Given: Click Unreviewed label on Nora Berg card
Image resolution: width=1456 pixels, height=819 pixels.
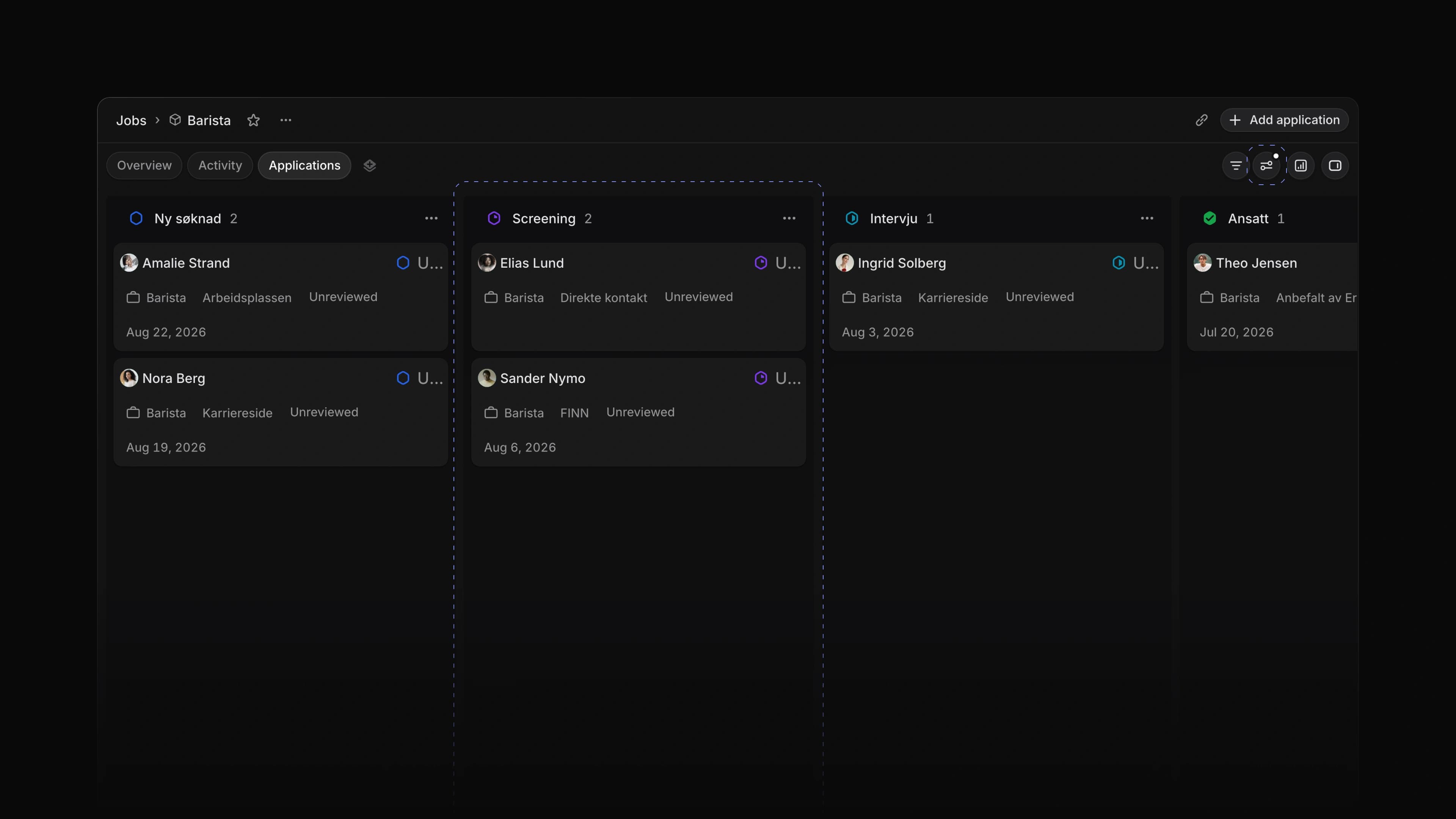Looking at the screenshot, I should 324,412.
